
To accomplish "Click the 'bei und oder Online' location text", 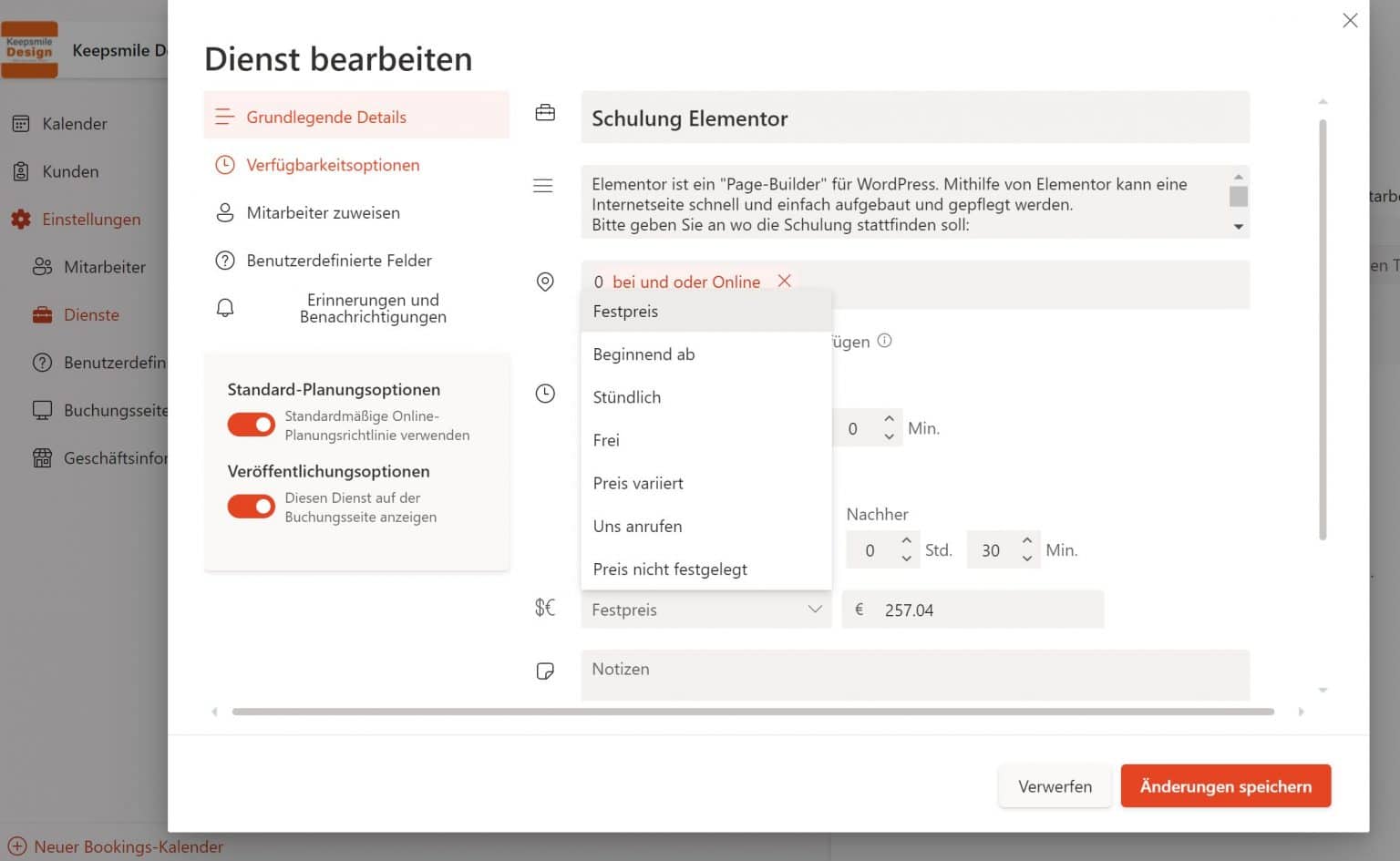I will pyautogui.click(x=686, y=282).
